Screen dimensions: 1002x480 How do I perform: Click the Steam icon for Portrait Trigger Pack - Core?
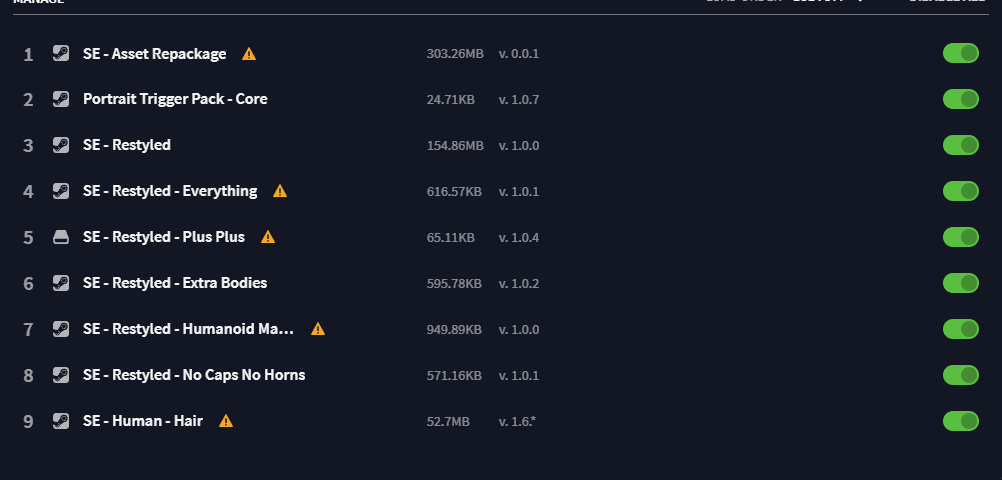61,99
